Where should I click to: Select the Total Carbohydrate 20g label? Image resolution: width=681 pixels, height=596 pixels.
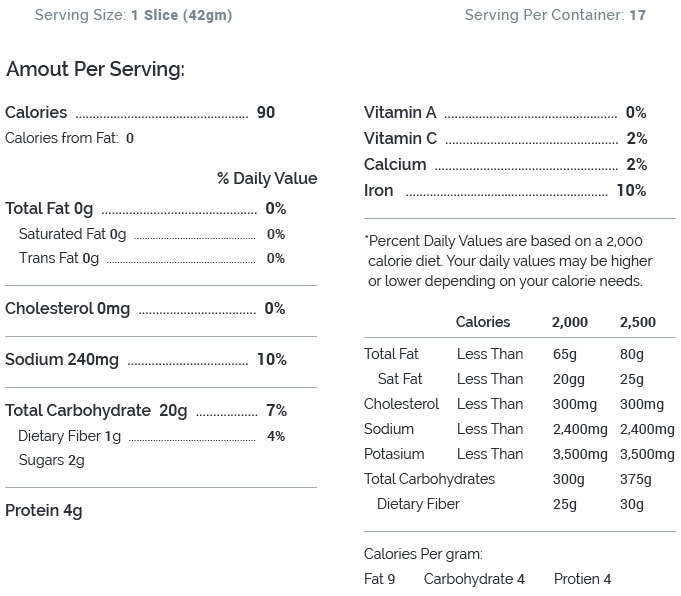coord(96,411)
